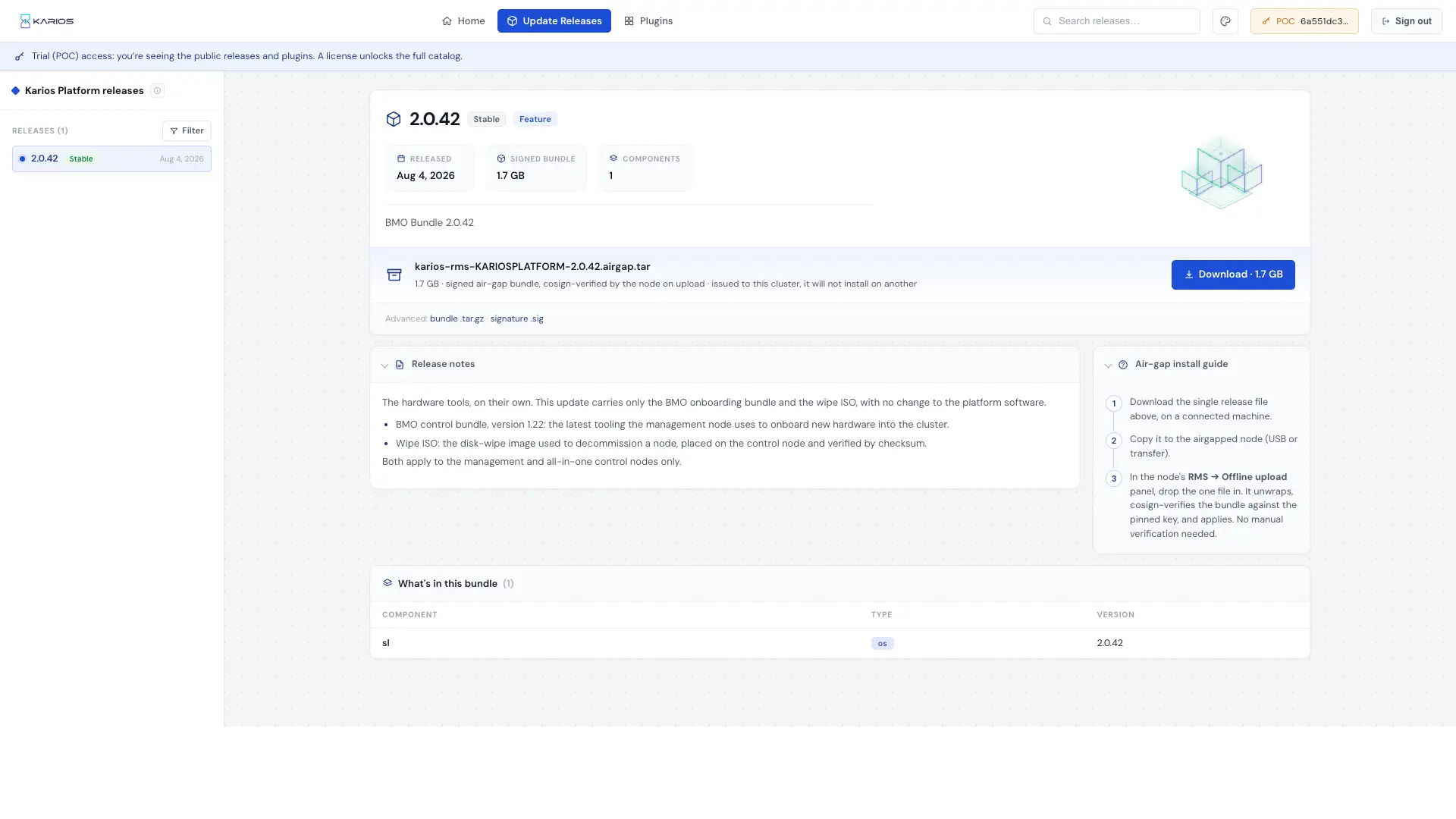1456x819 pixels.
Task: Click the document icon beside Release notes
Action: (400, 365)
